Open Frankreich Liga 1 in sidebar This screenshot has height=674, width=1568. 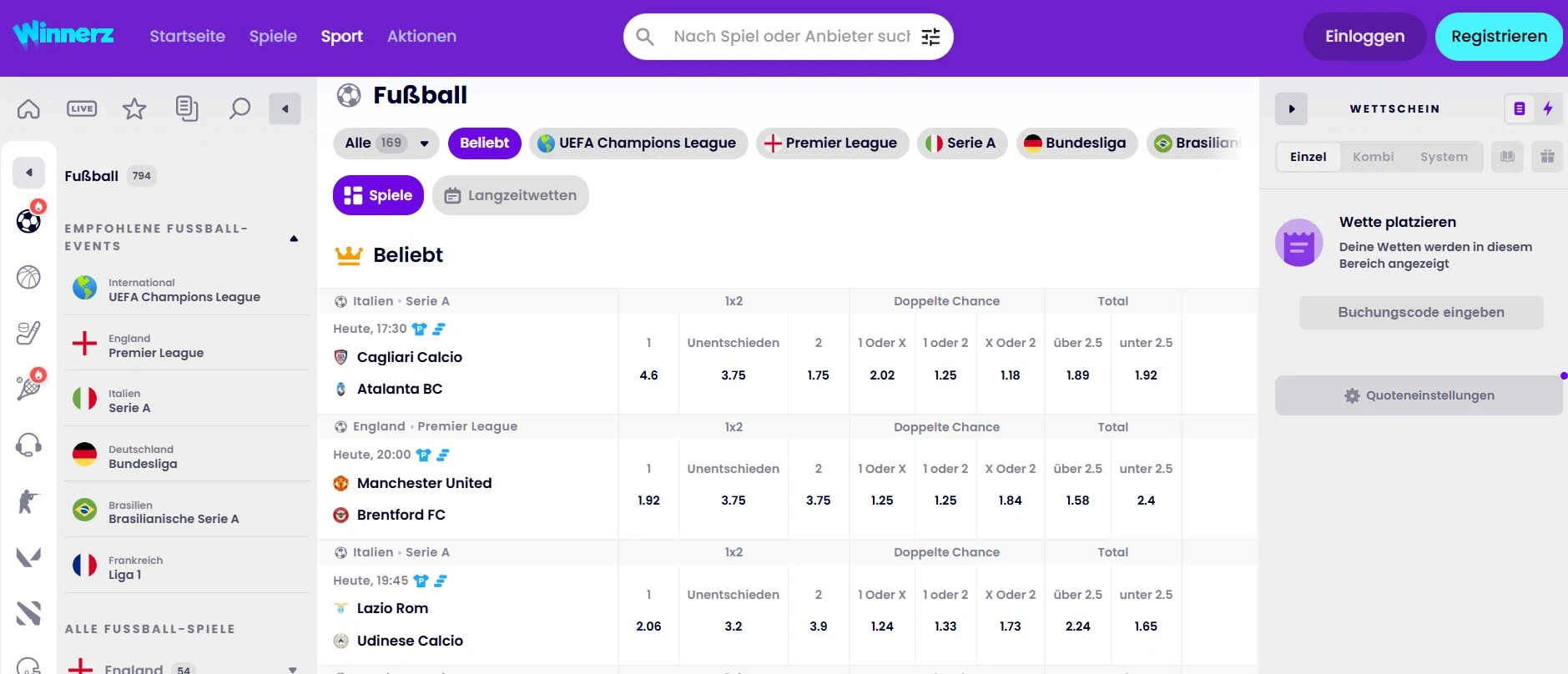point(187,566)
